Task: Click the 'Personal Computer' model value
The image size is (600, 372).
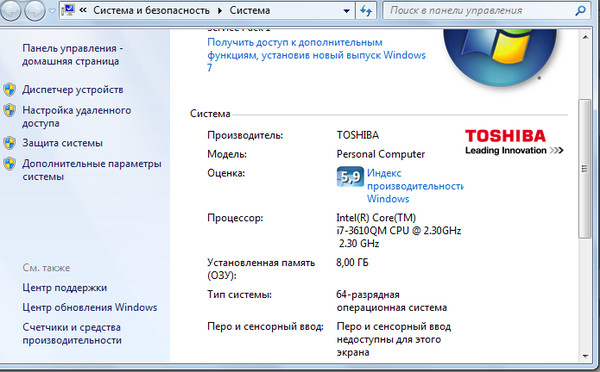Action: (x=380, y=154)
